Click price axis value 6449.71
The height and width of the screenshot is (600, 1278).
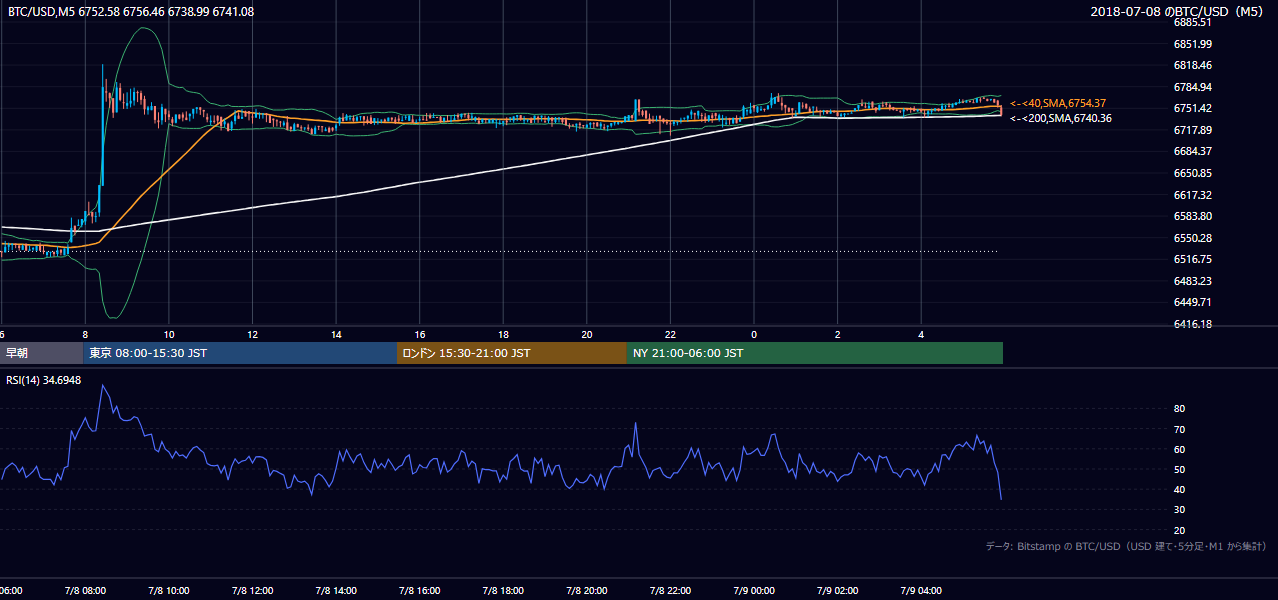(x=1193, y=302)
